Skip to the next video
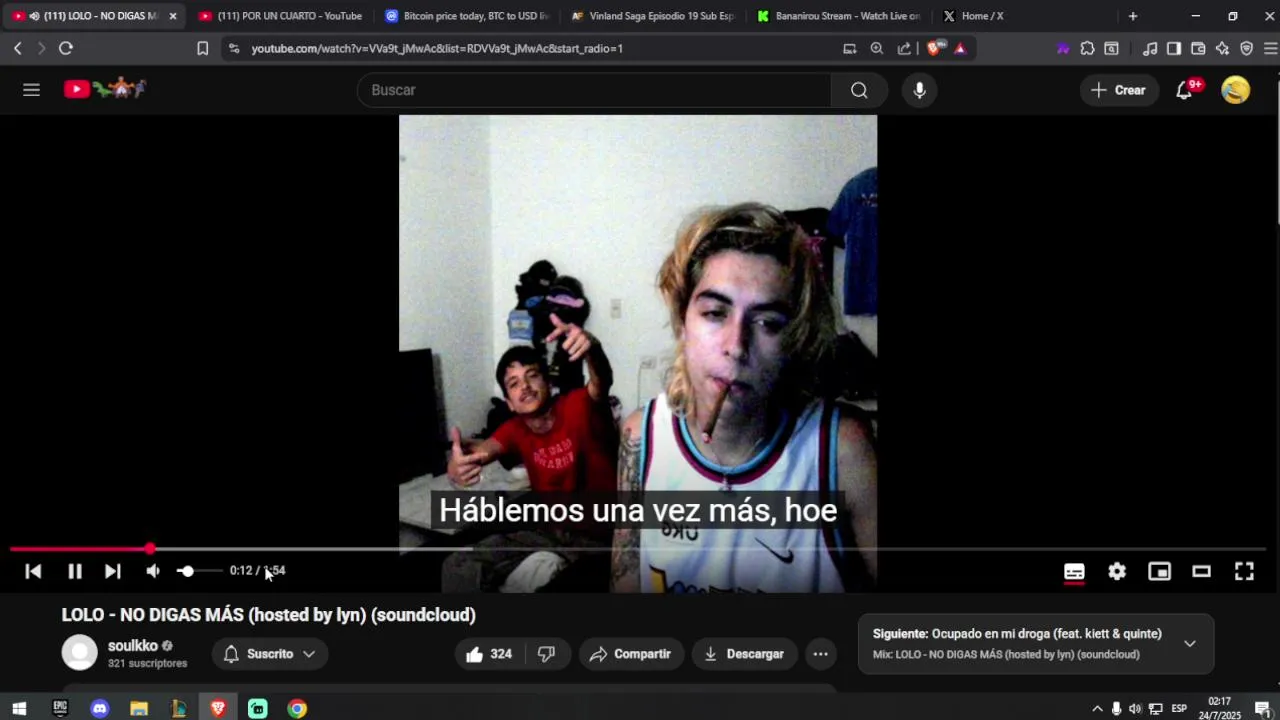 click(112, 571)
